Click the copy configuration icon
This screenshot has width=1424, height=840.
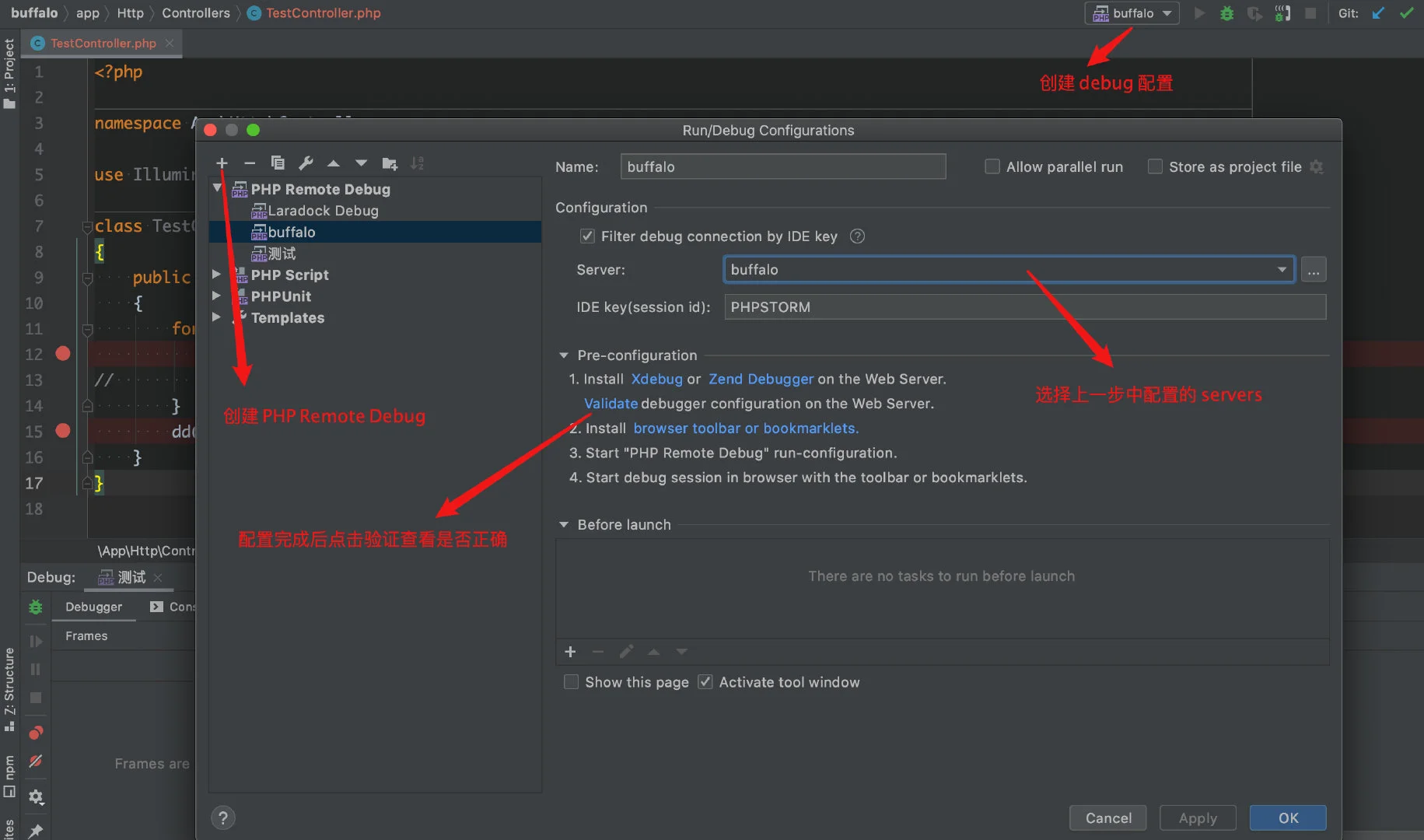click(x=278, y=163)
